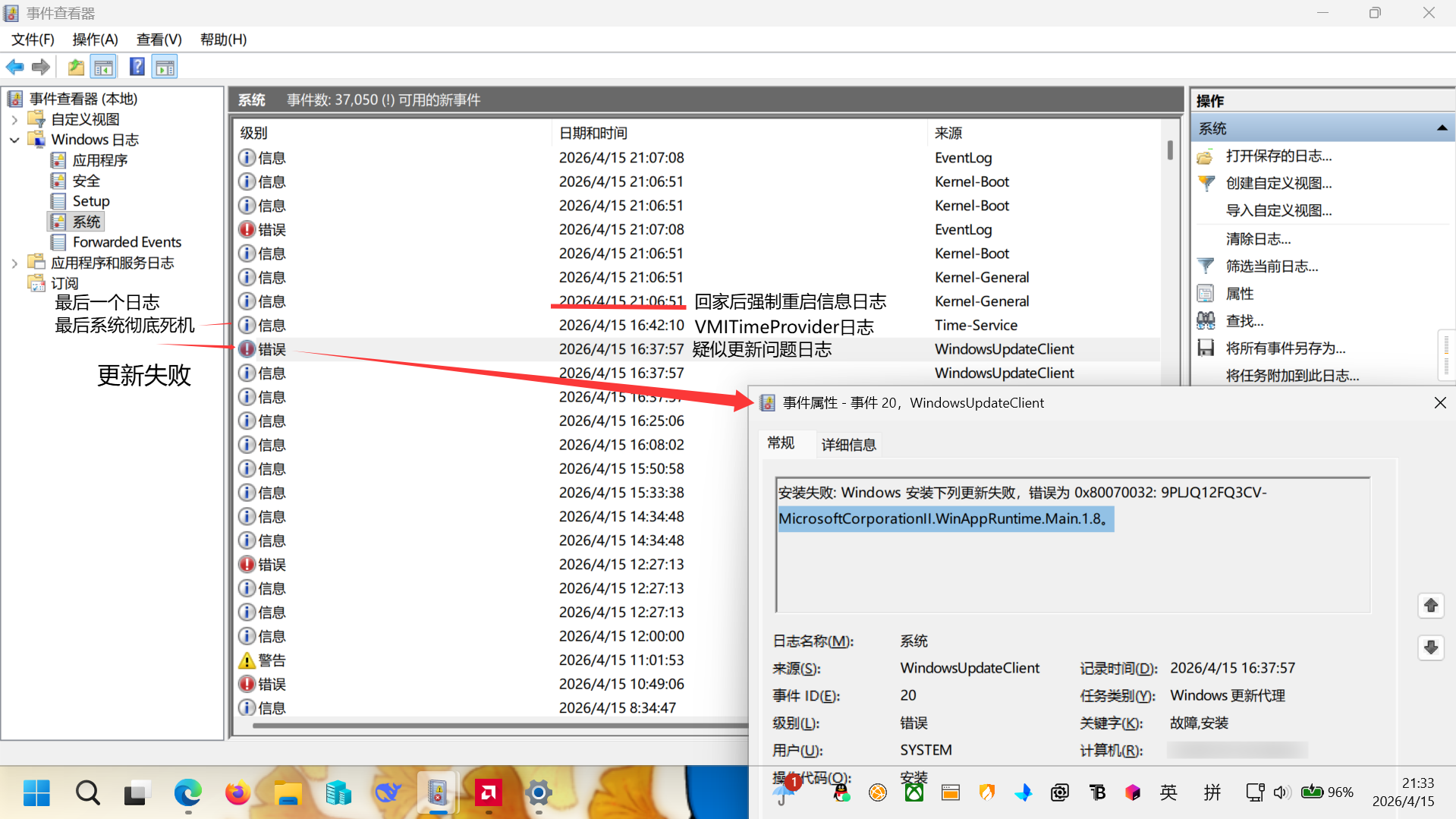Open Windows Start menu
The image size is (1456, 819).
[x=36, y=793]
